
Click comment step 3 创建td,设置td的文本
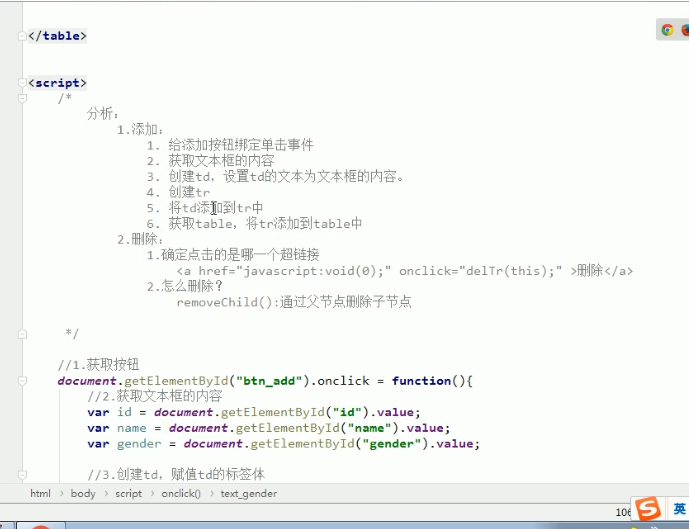(x=276, y=177)
